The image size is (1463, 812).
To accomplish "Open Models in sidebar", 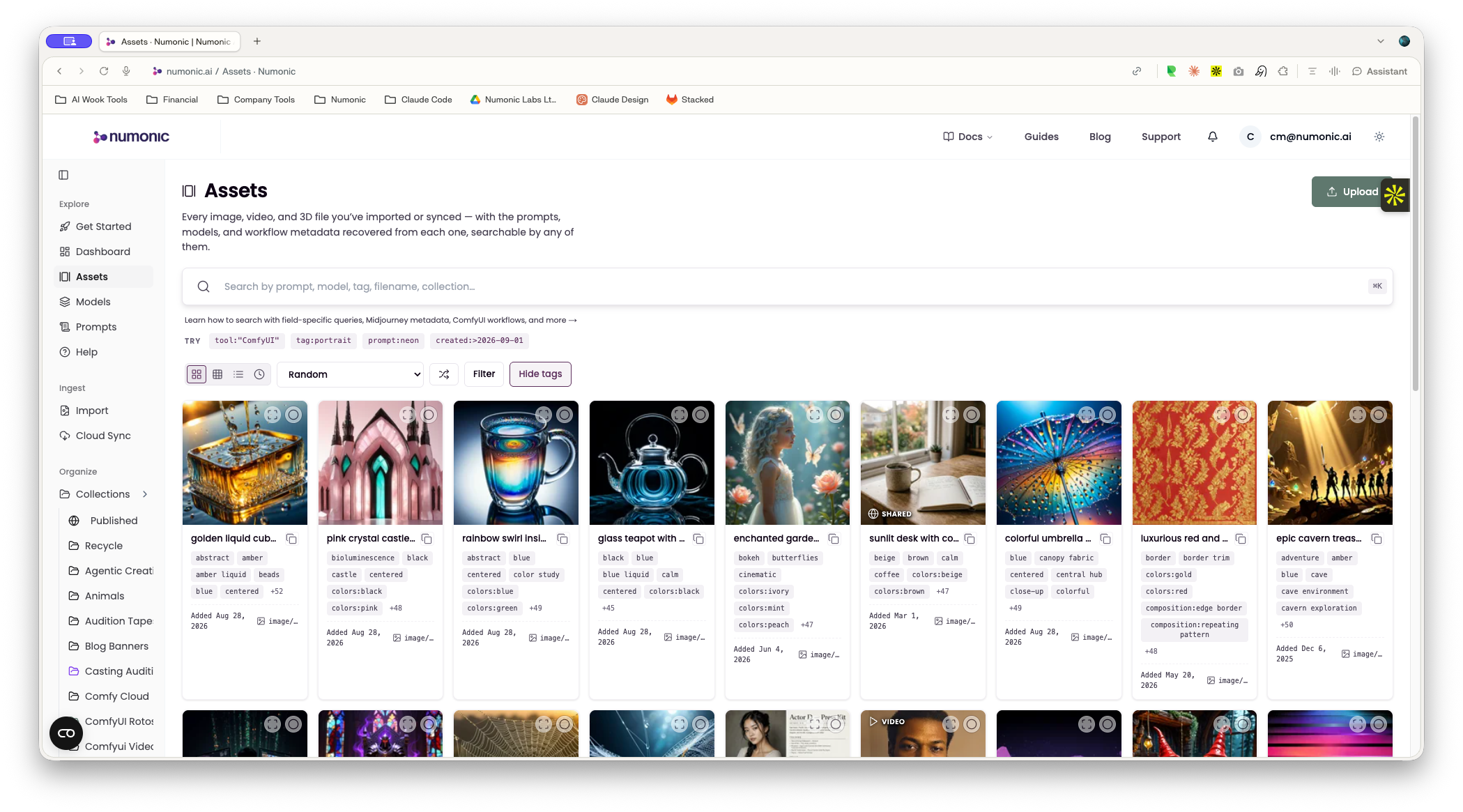I will (104, 302).
